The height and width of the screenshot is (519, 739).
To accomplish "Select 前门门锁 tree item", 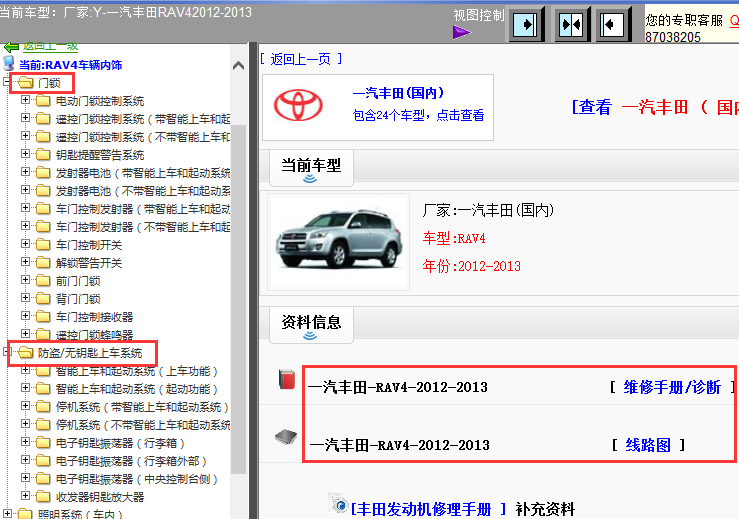I will tap(78, 281).
